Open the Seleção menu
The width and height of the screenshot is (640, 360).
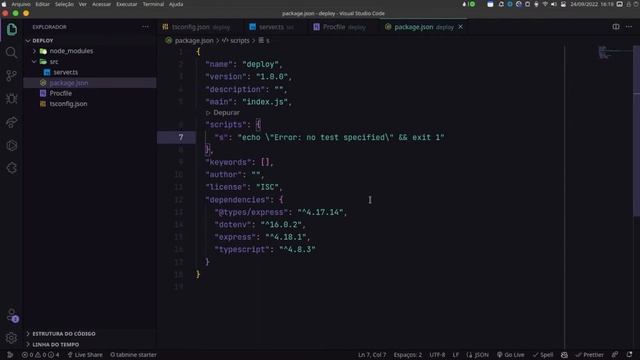click(x=64, y=4)
